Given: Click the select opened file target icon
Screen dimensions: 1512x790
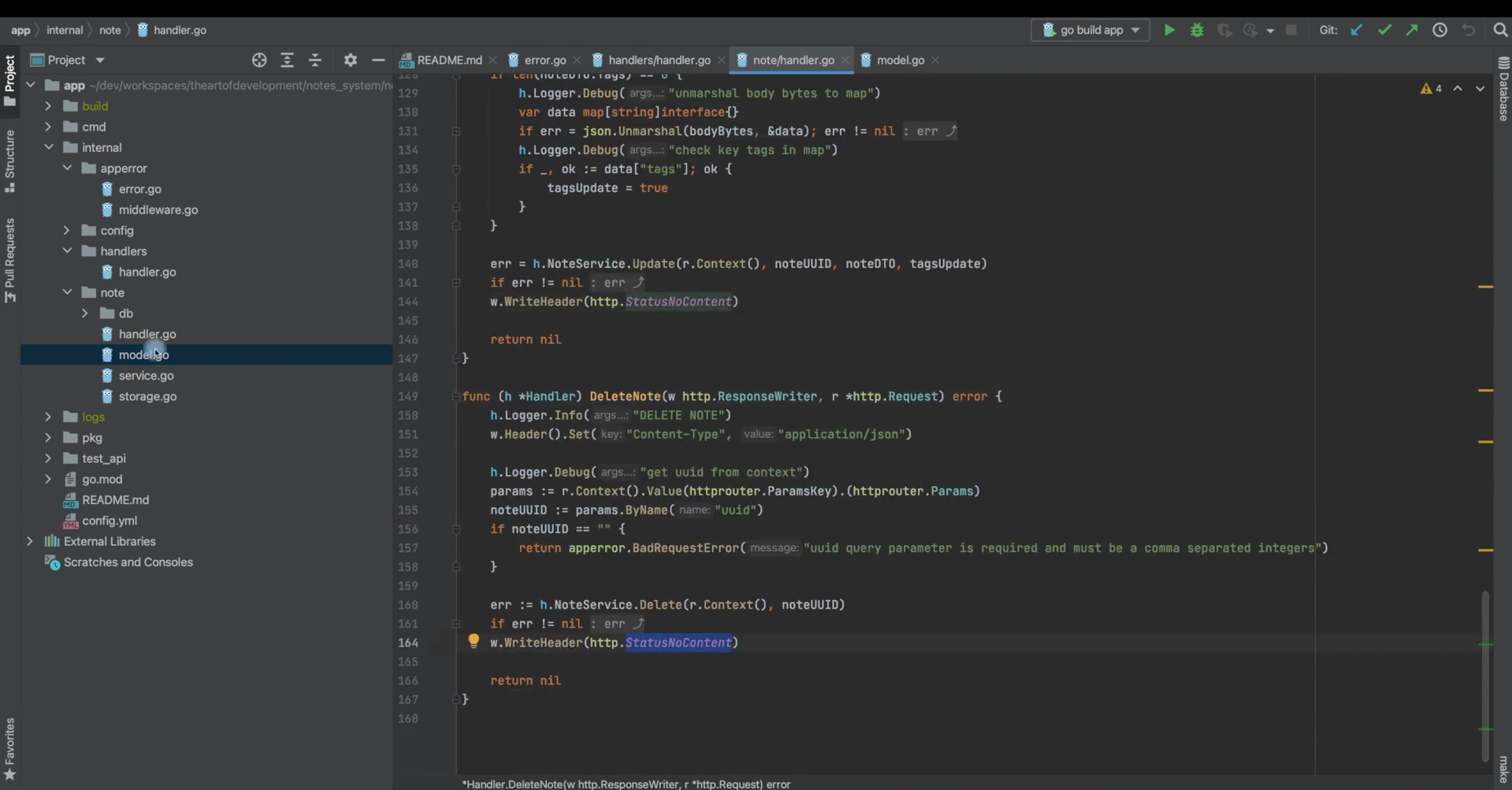Looking at the screenshot, I should [x=259, y=60].
